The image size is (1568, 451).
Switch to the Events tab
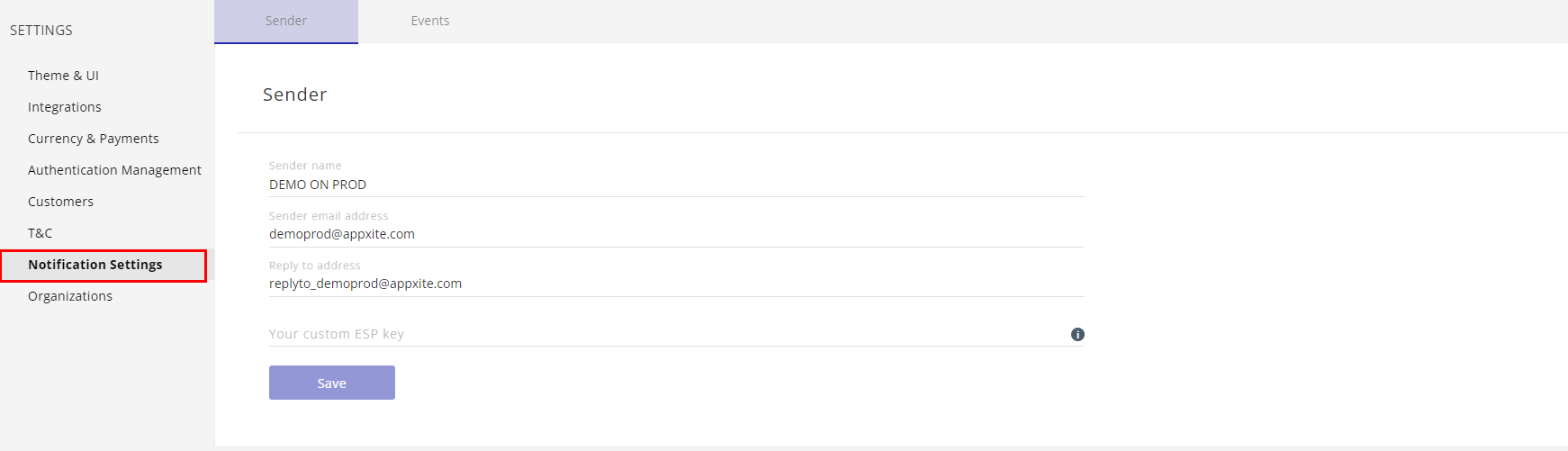click(x=430, y=21)
